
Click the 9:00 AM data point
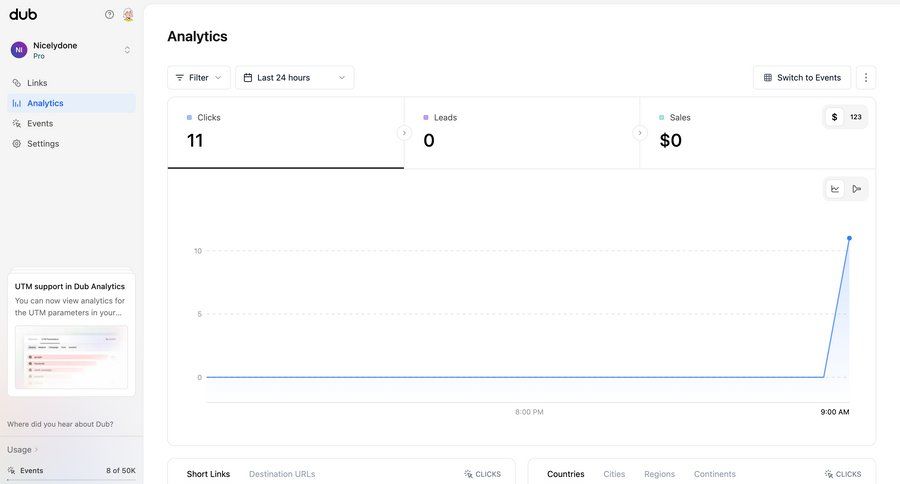coord(849,238)
